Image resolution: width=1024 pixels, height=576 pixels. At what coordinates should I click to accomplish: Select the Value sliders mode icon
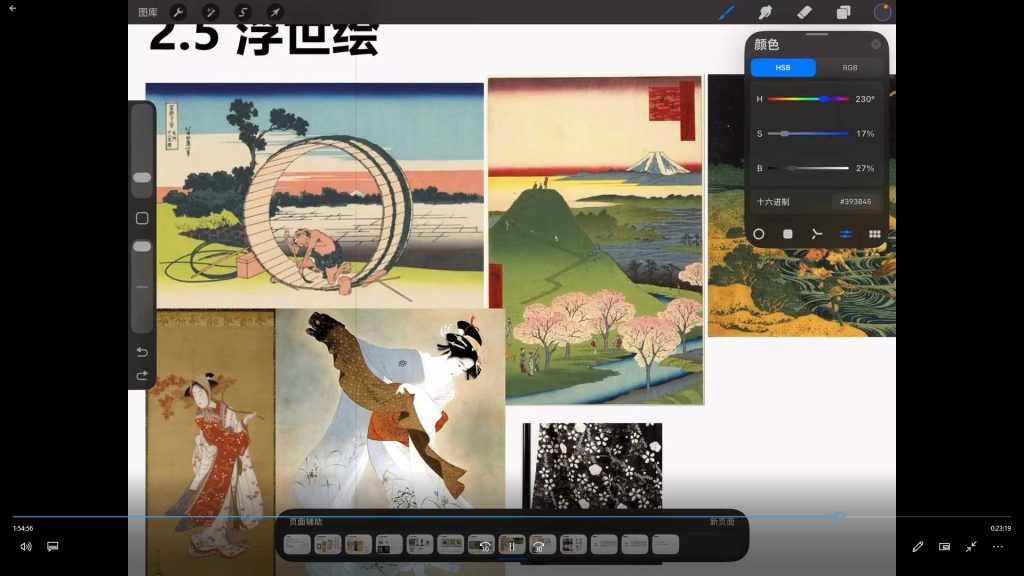tap(846, 234)
